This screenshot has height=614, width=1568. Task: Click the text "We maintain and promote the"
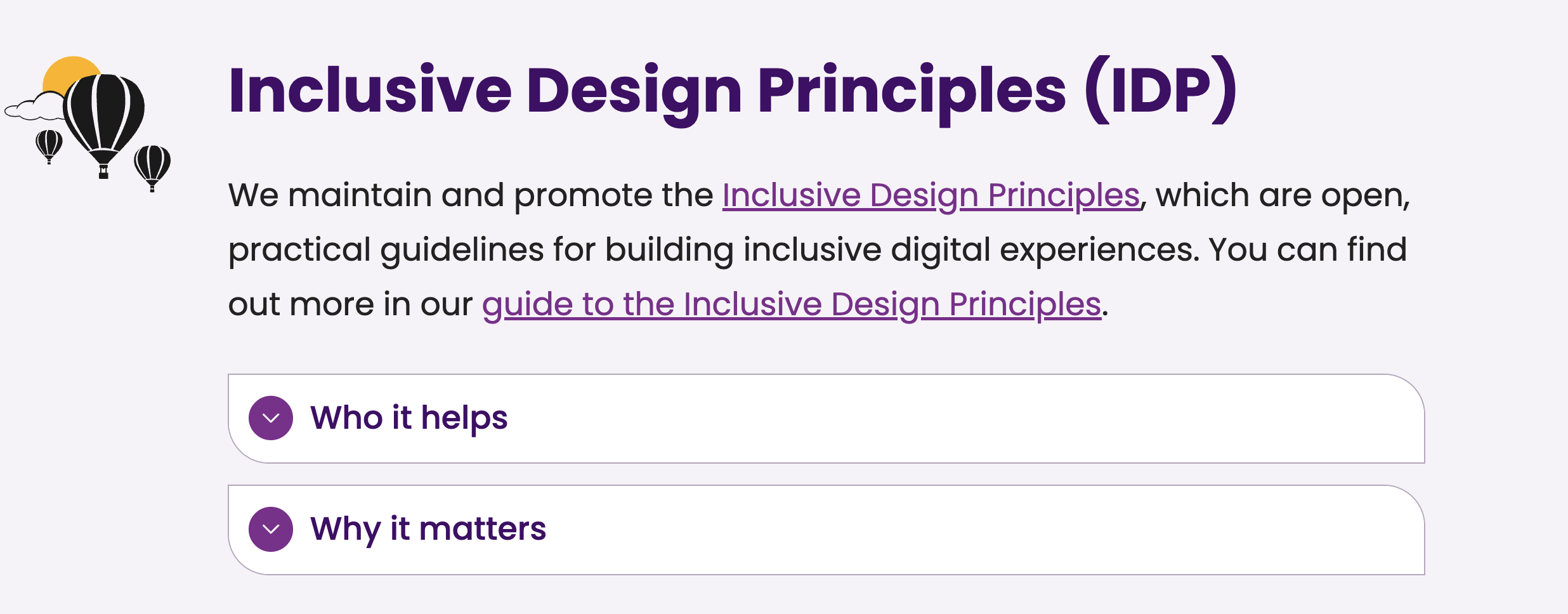coord(471,195)
